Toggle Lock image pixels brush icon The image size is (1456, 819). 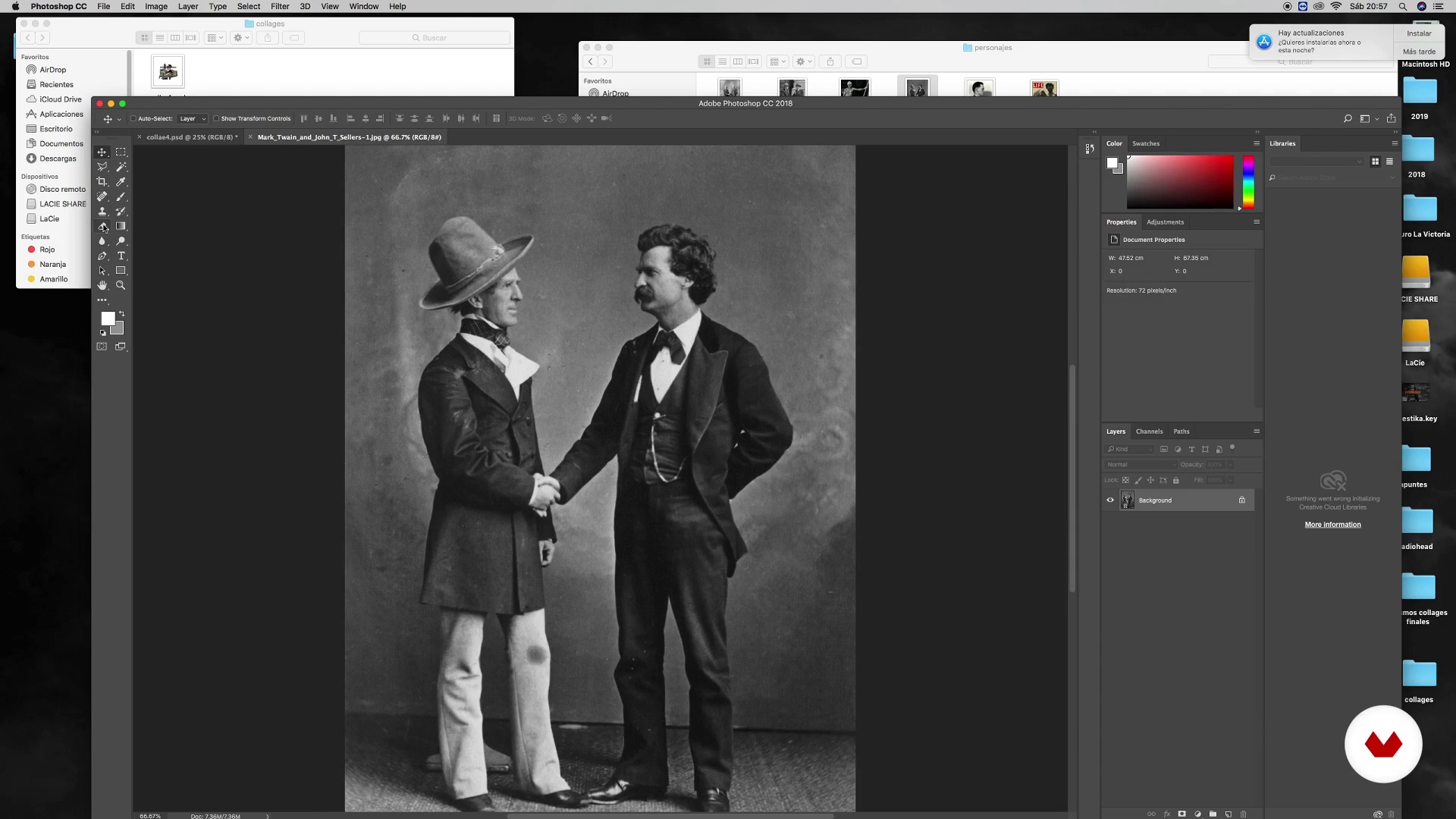pyautogui.click(x=1138, y=480)
